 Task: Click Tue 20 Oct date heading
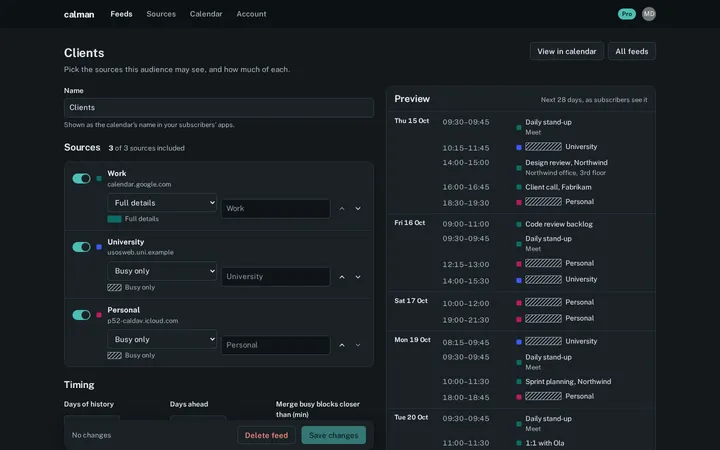[x=411, y=417]
